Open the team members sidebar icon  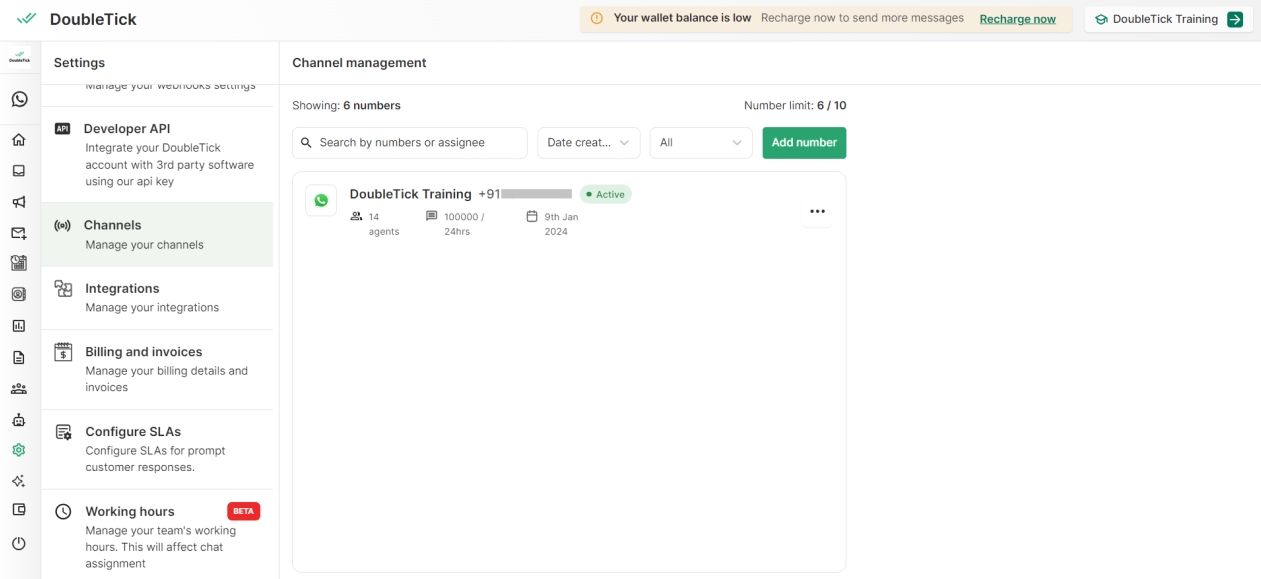point(19,389)
